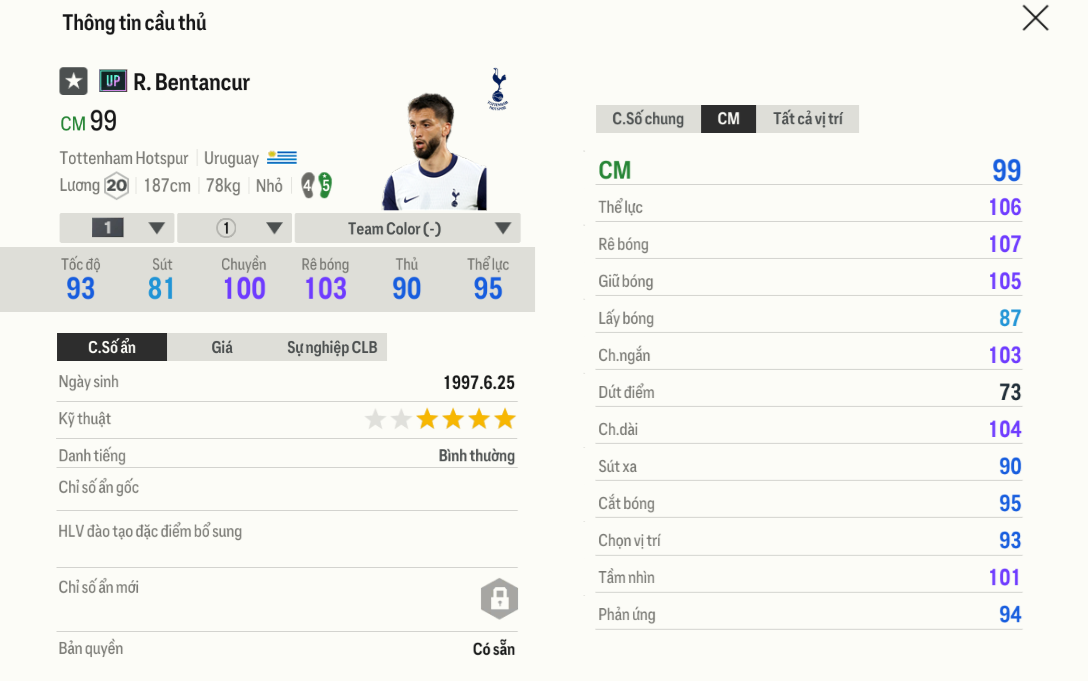Viewport: 1088px width, 681px height.
Task: Click the UP badge next to player name
Action: [113, 82]
